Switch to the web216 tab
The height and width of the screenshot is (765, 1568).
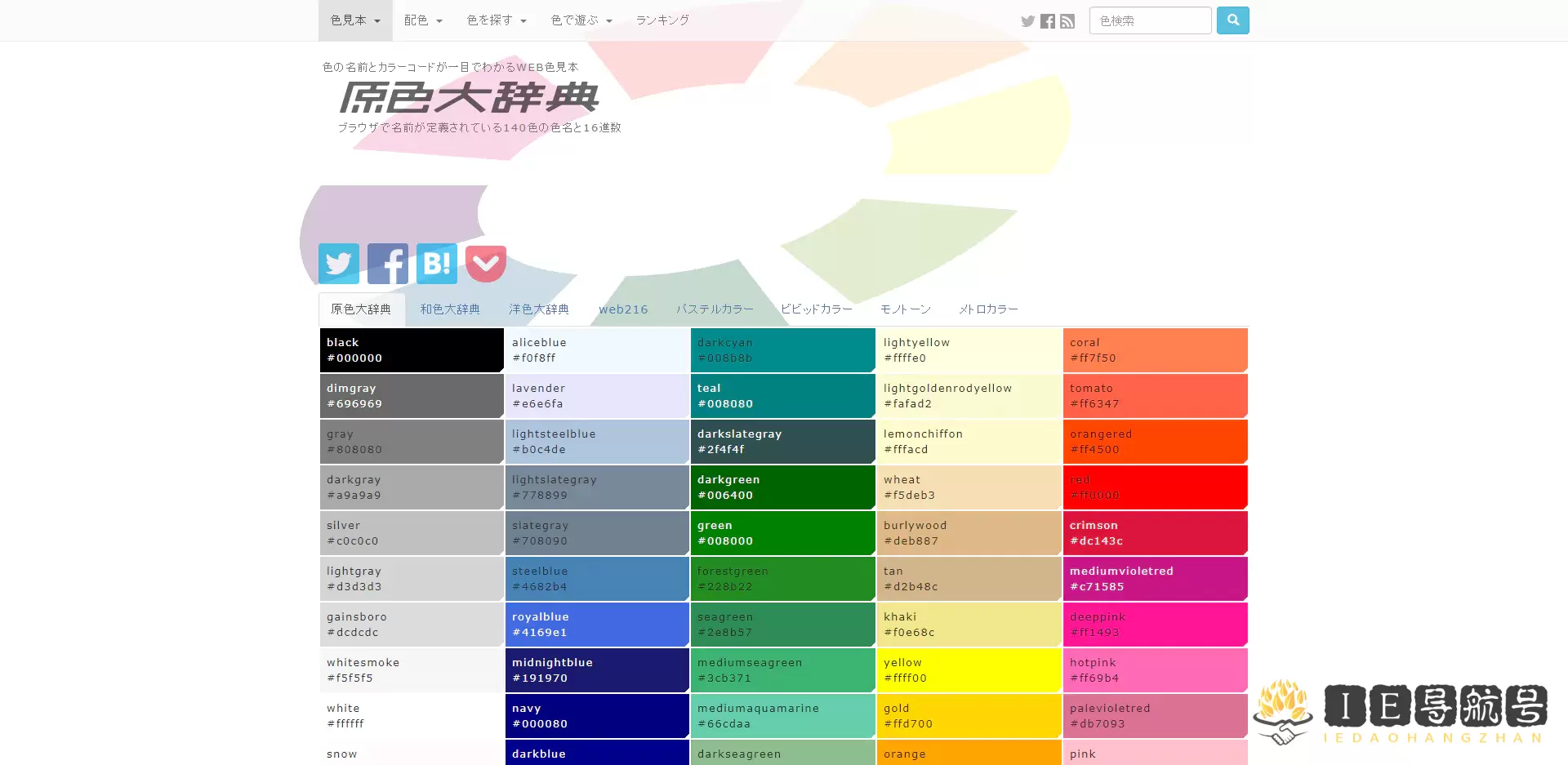[x=623, y=309]
